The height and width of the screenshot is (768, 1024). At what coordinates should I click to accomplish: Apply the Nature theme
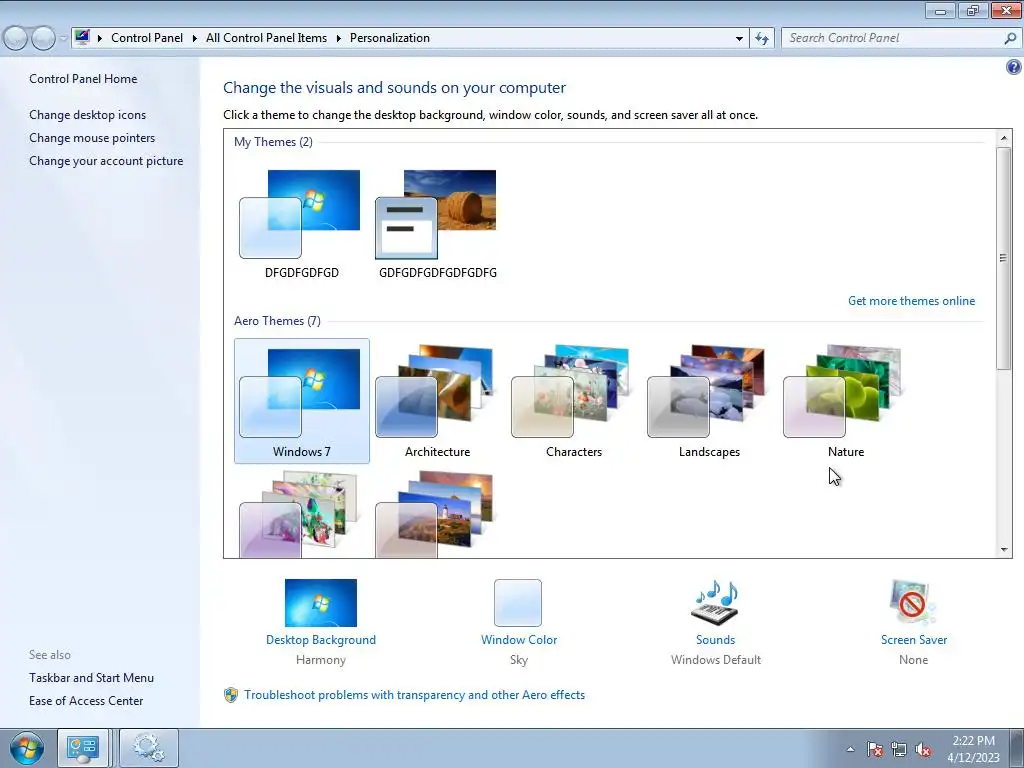coord(845,400)
